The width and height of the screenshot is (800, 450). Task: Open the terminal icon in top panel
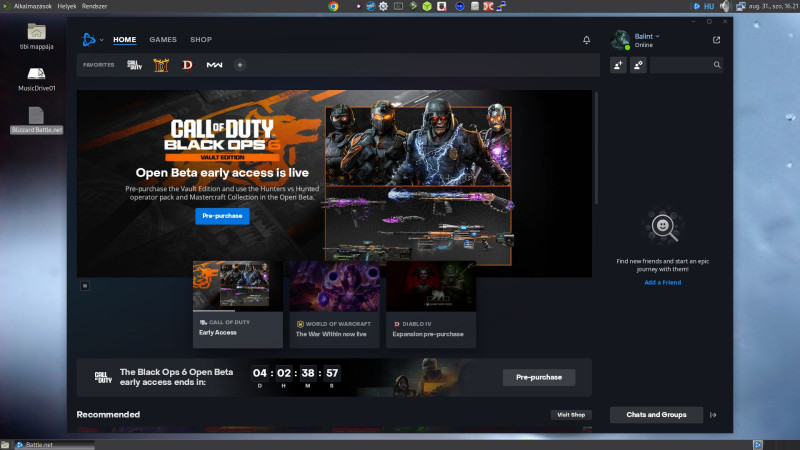(398, 6)
